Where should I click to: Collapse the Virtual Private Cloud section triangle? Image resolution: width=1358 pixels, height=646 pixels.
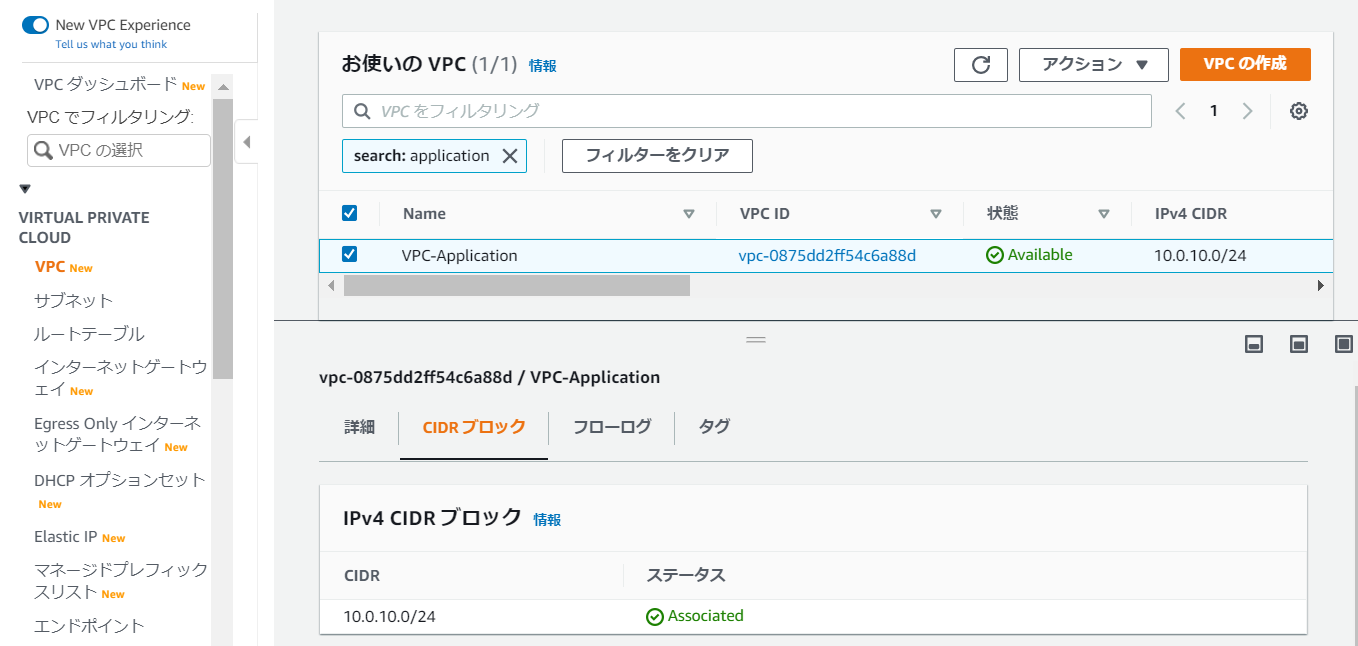click(25, 189)
